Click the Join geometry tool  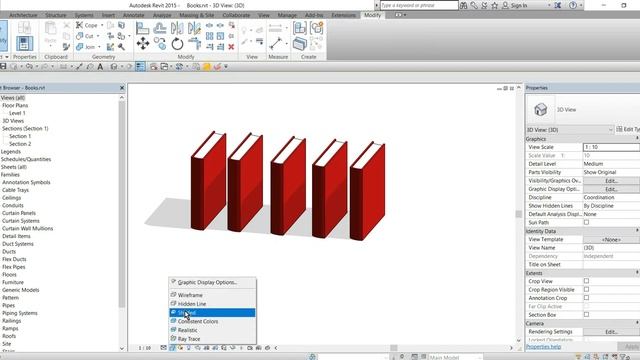coord(86,47)
